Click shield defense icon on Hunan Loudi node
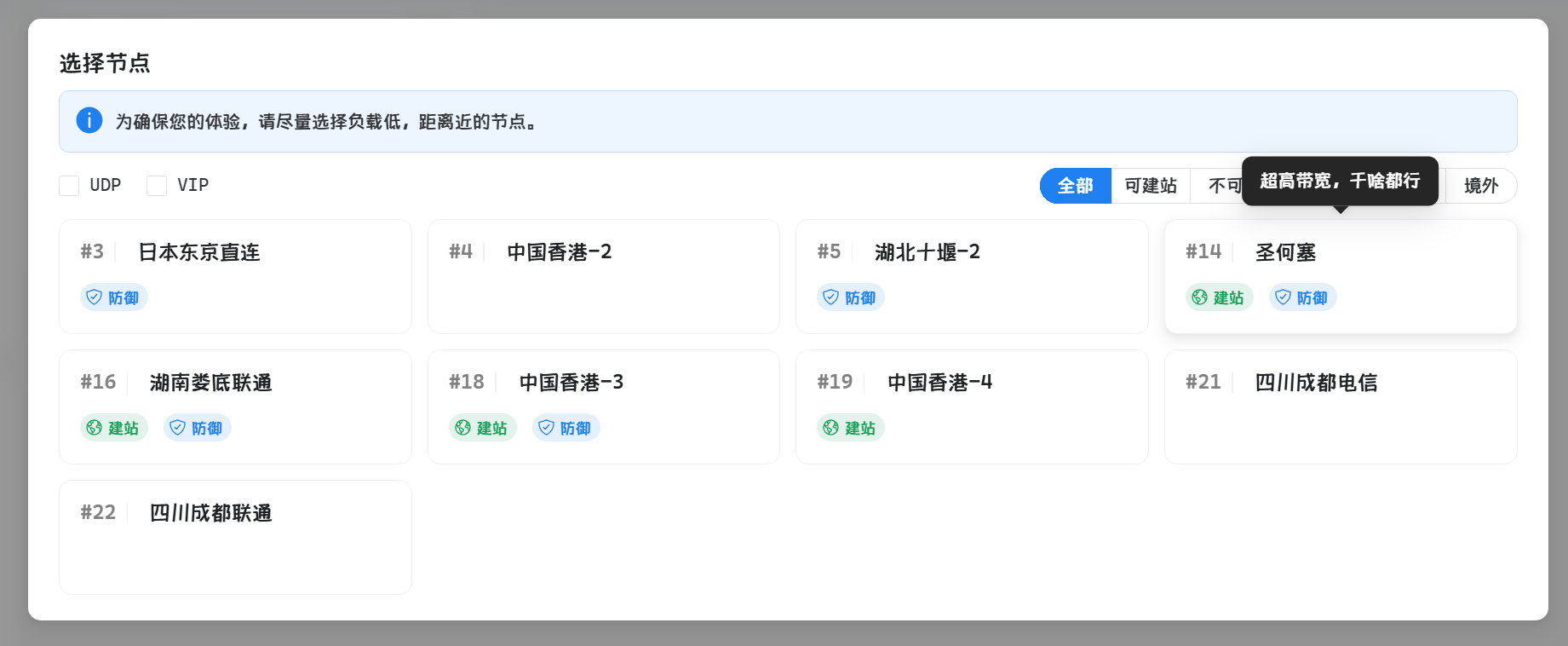This screenshot has width=1568, height=646. coord(178,428)
